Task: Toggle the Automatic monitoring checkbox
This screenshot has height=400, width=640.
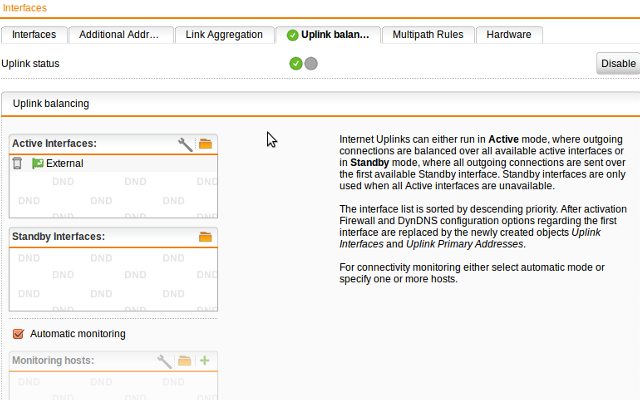Action: (18, 333)
